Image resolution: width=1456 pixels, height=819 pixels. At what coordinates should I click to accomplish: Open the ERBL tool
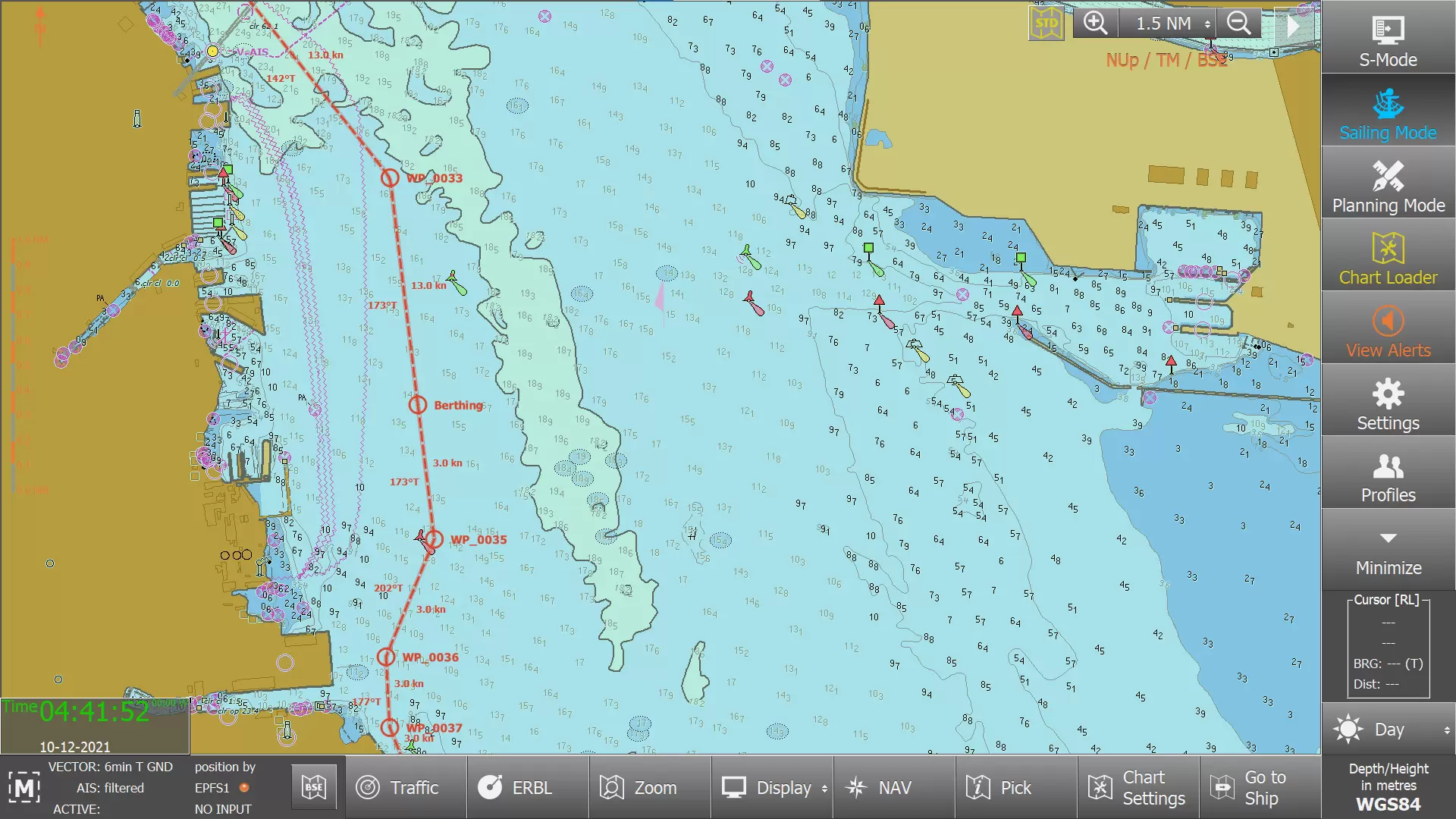click(528, 788)
